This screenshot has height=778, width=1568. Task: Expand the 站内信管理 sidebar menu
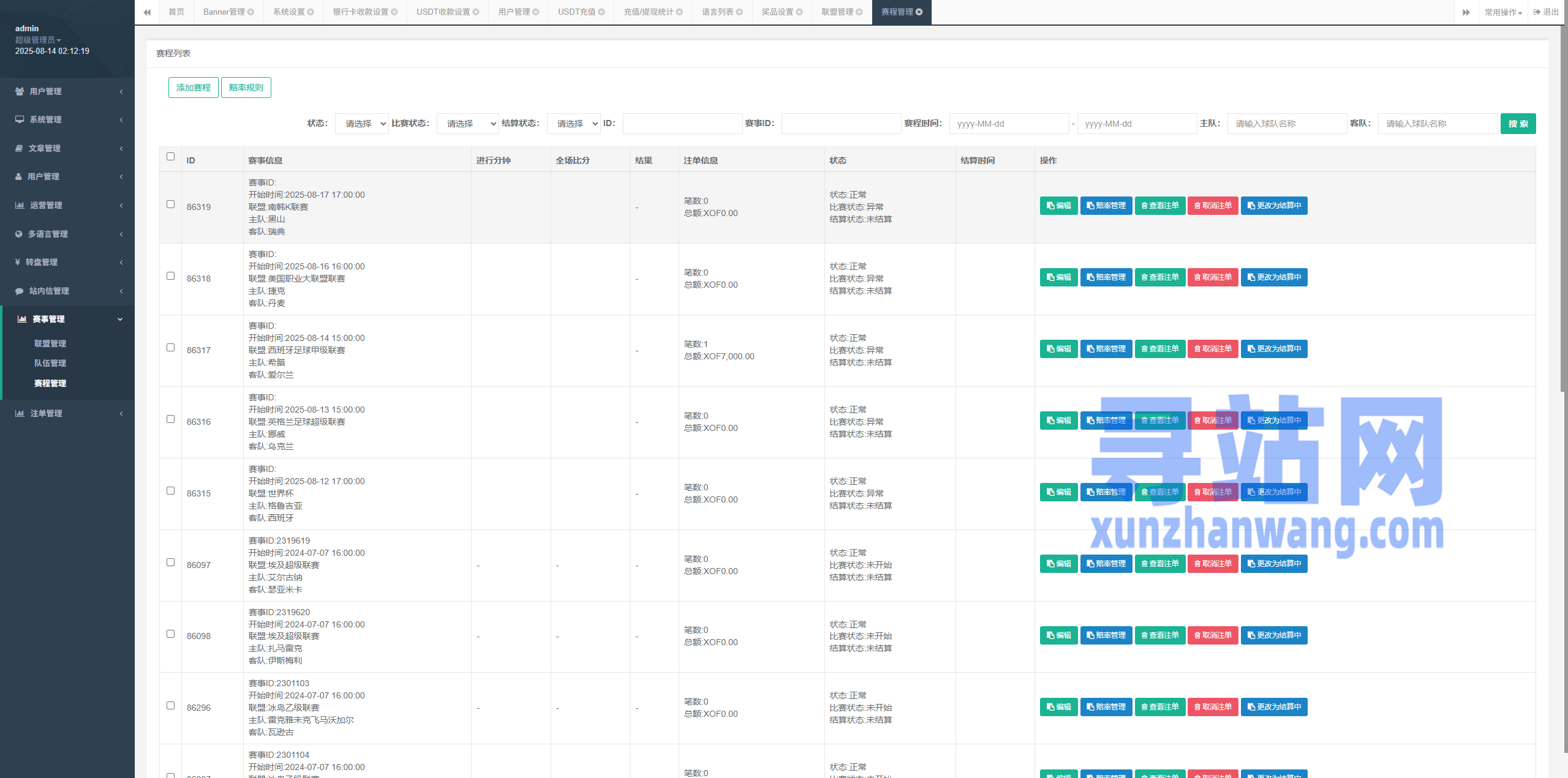tap(67, 291)
